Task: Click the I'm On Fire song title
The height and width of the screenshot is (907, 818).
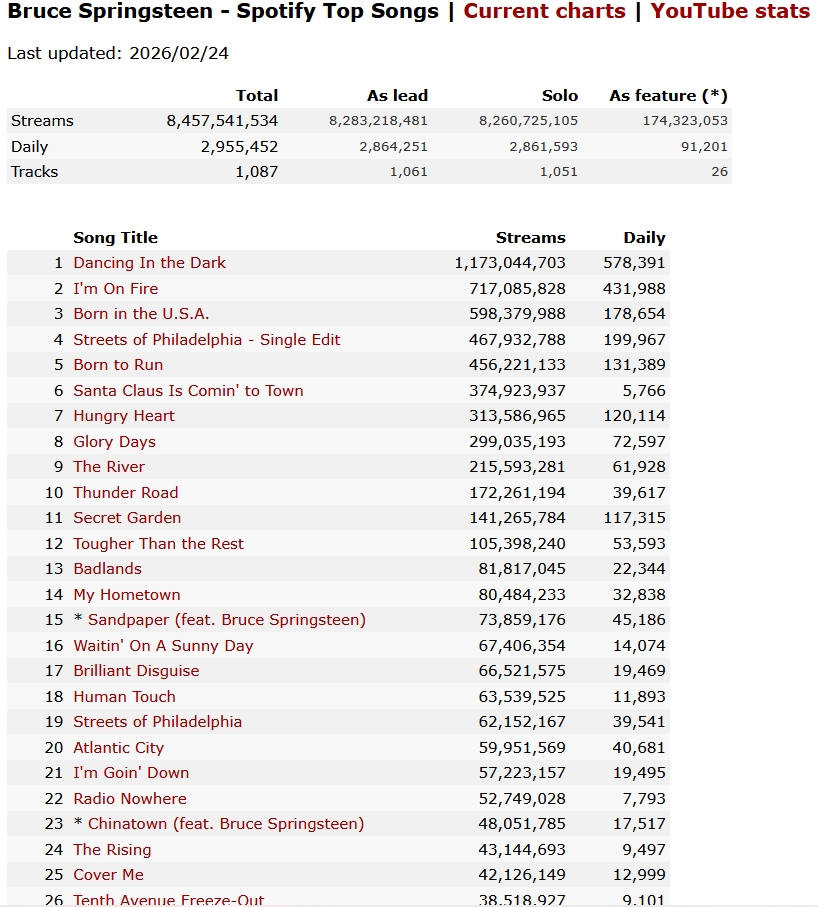Action: [x=115, y=289]
